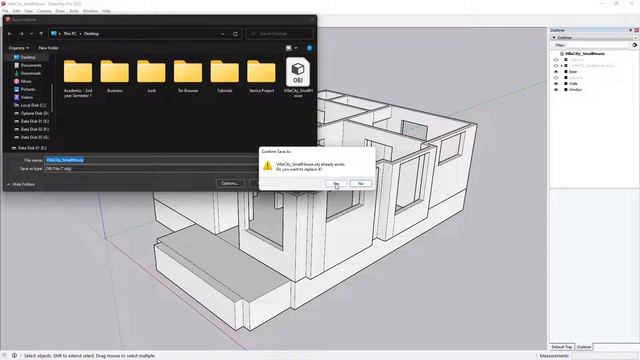Decline replacing the file with No
640x360 pixels.
coord(361,184)
